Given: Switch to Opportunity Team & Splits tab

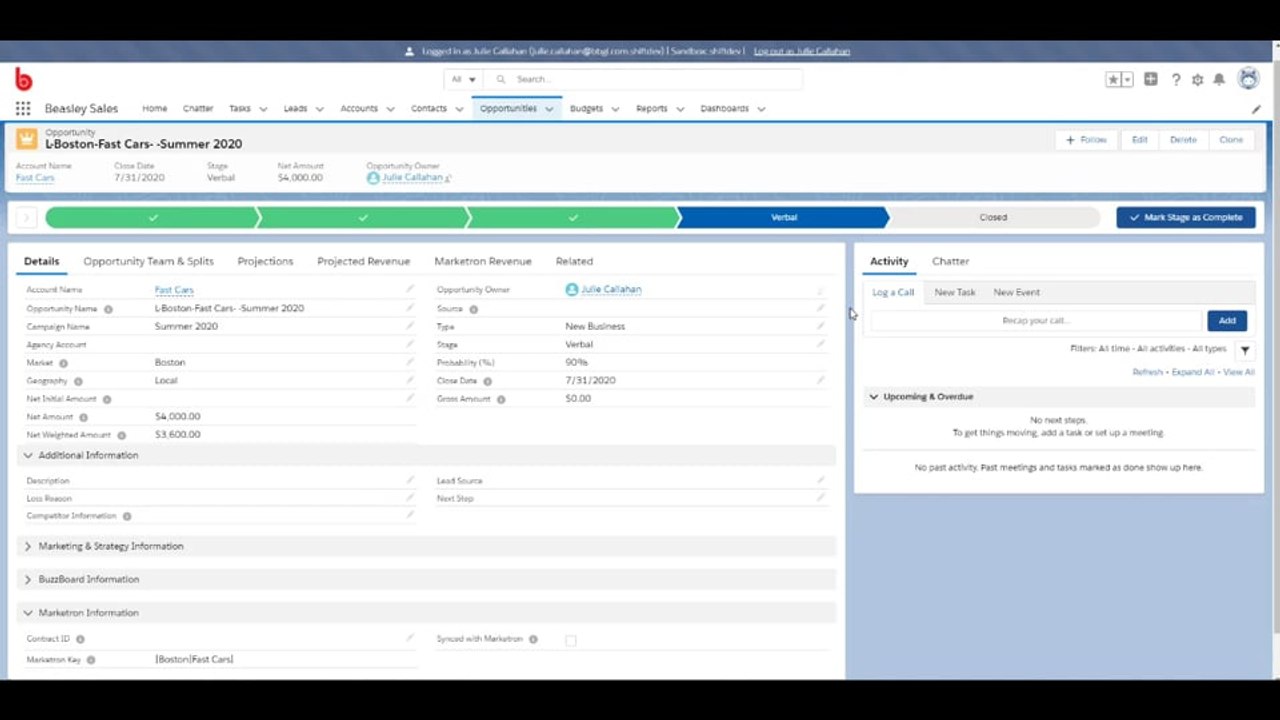Looking at the screenshot, I should click(148, 261).
